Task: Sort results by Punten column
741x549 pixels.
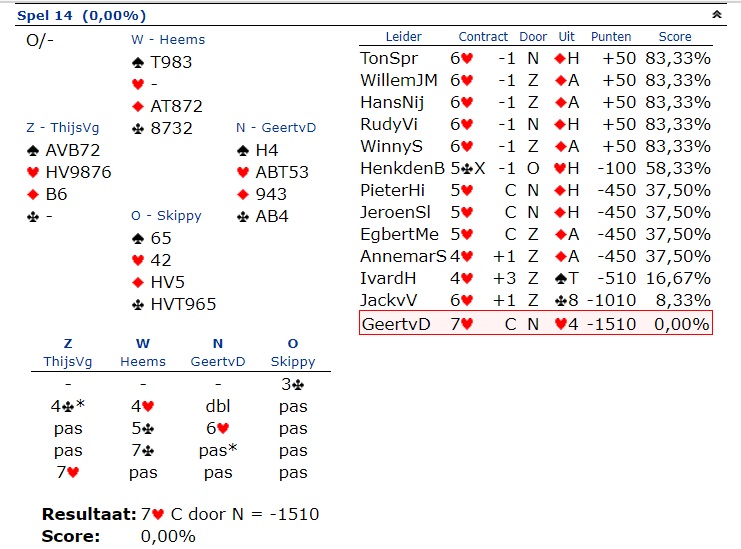Action: click(x=611, y=36)
